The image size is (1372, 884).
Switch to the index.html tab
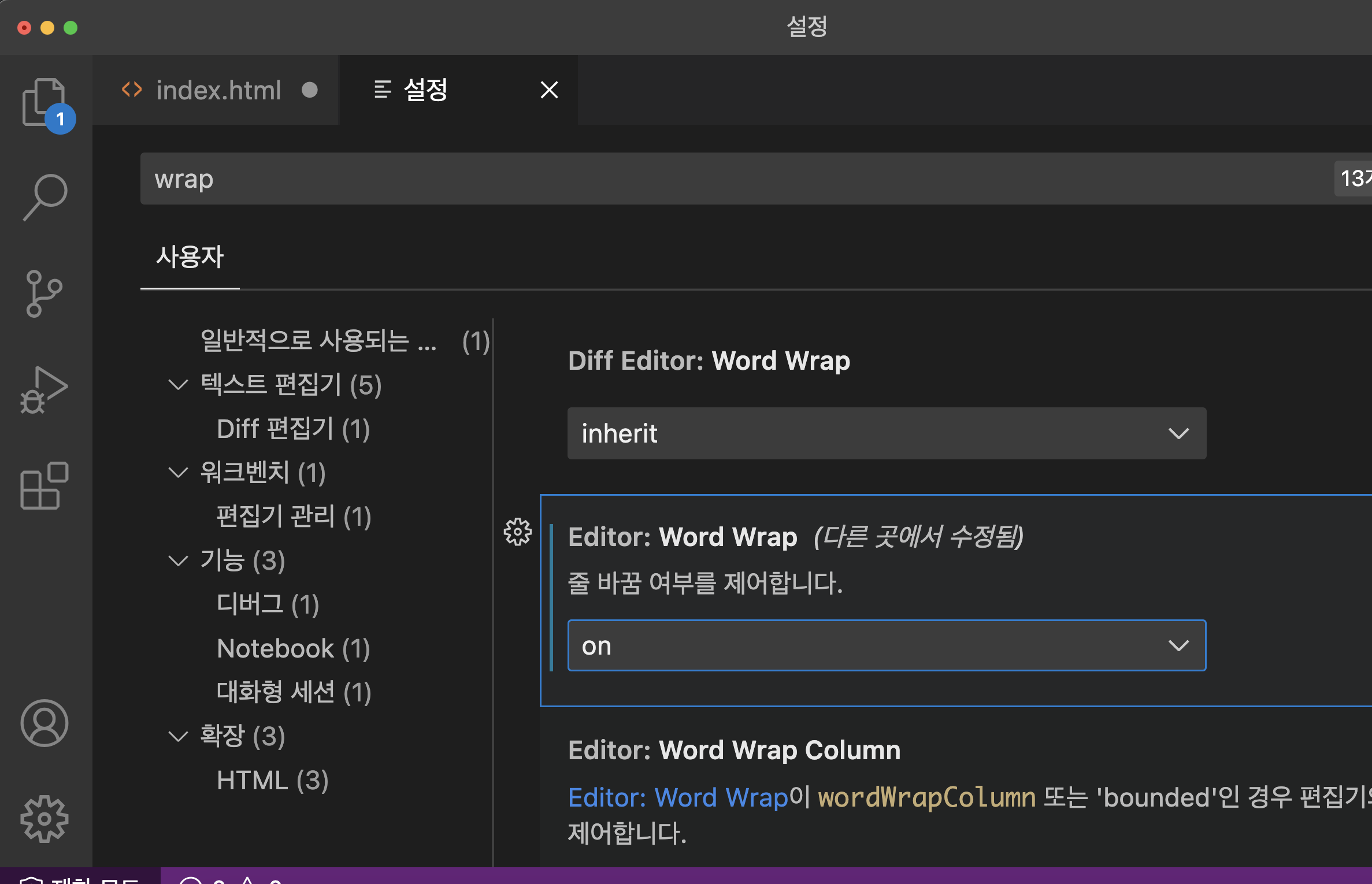[x=218, y=90]
